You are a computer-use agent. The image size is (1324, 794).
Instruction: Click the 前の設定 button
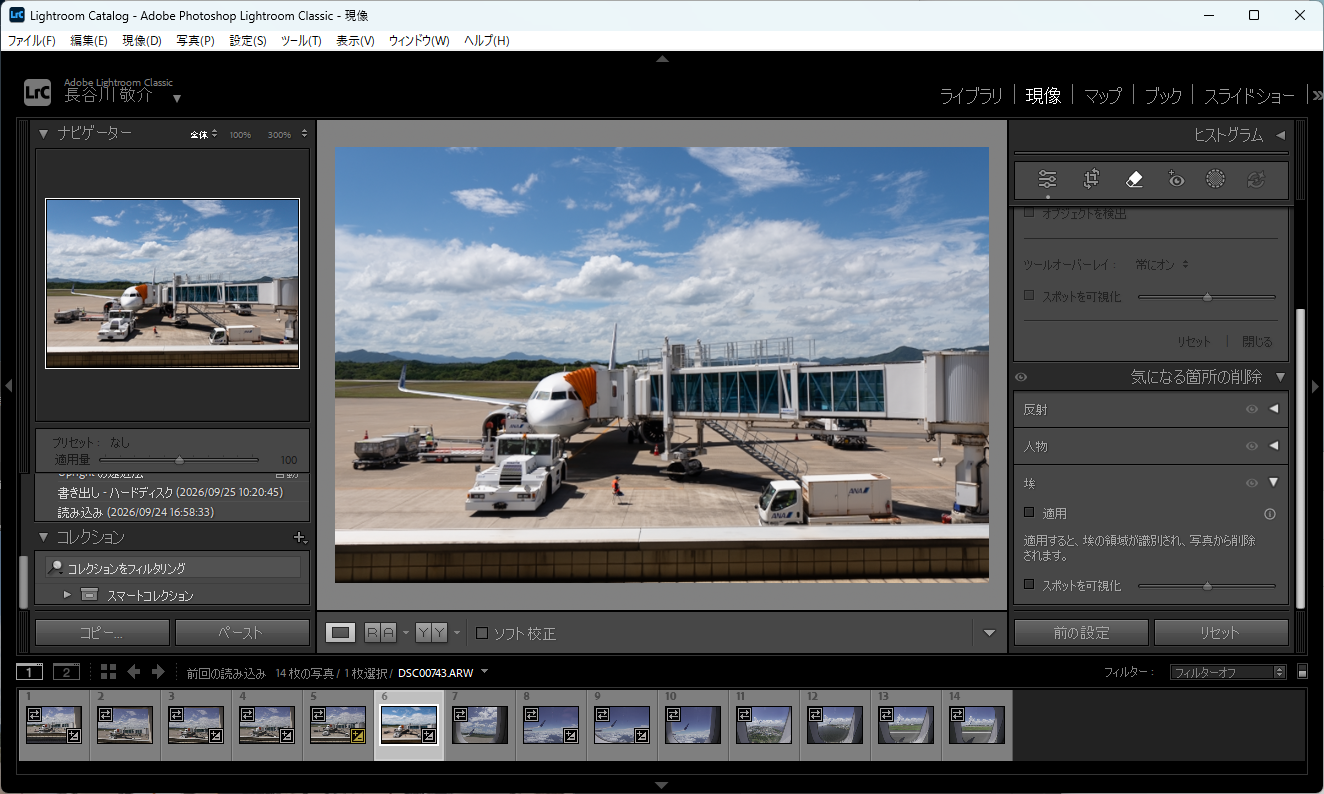1081,633
